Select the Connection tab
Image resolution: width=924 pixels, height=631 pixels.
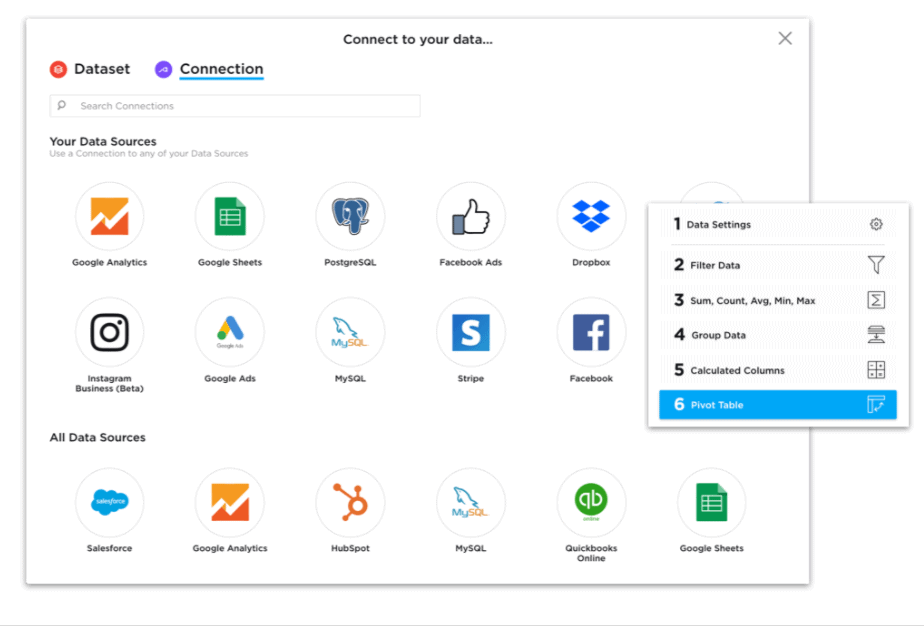pyautogui.click(x=209, y=69)
